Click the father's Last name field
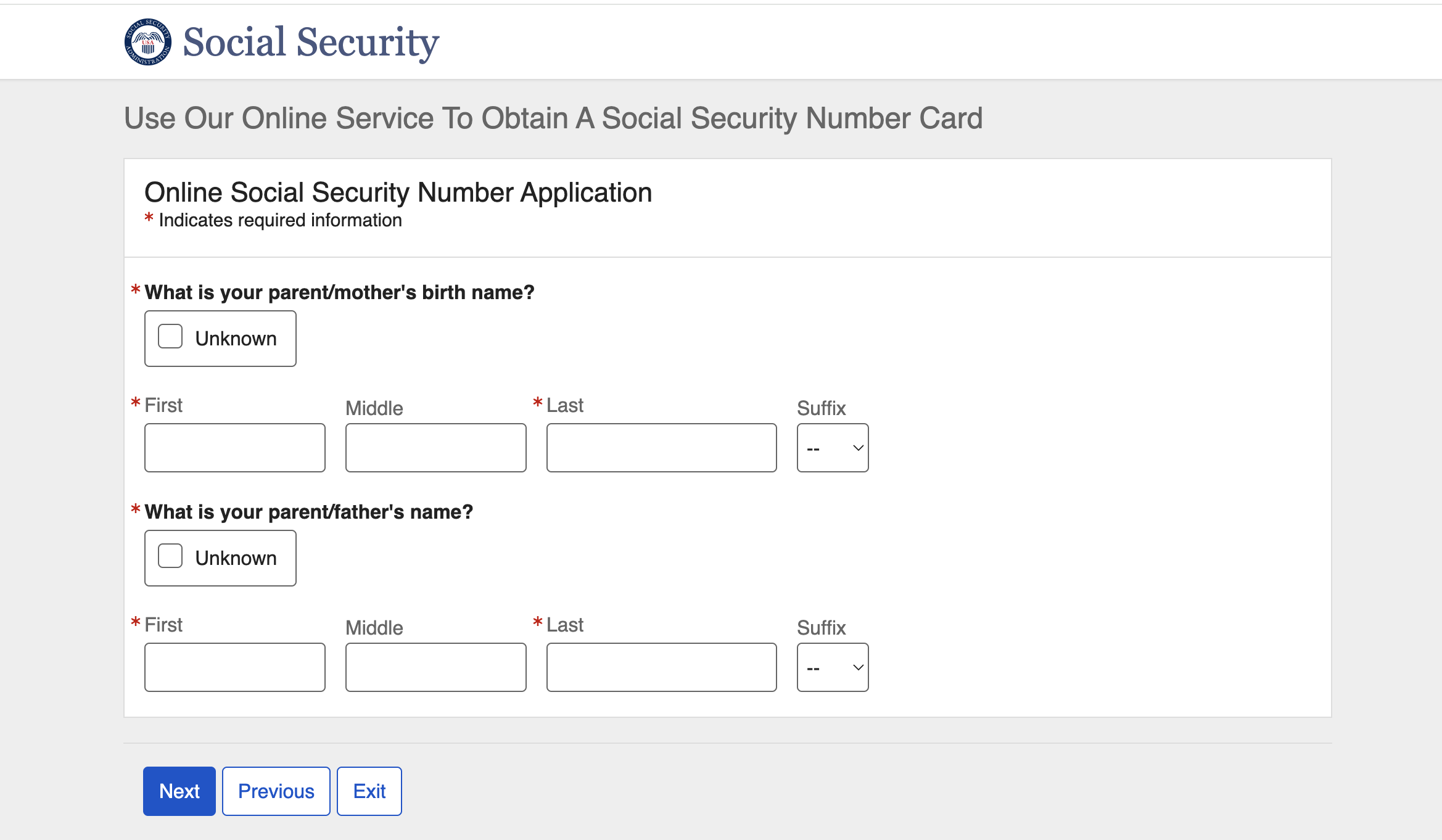This screenshot has width=1442, height=840. click(662, 667)
